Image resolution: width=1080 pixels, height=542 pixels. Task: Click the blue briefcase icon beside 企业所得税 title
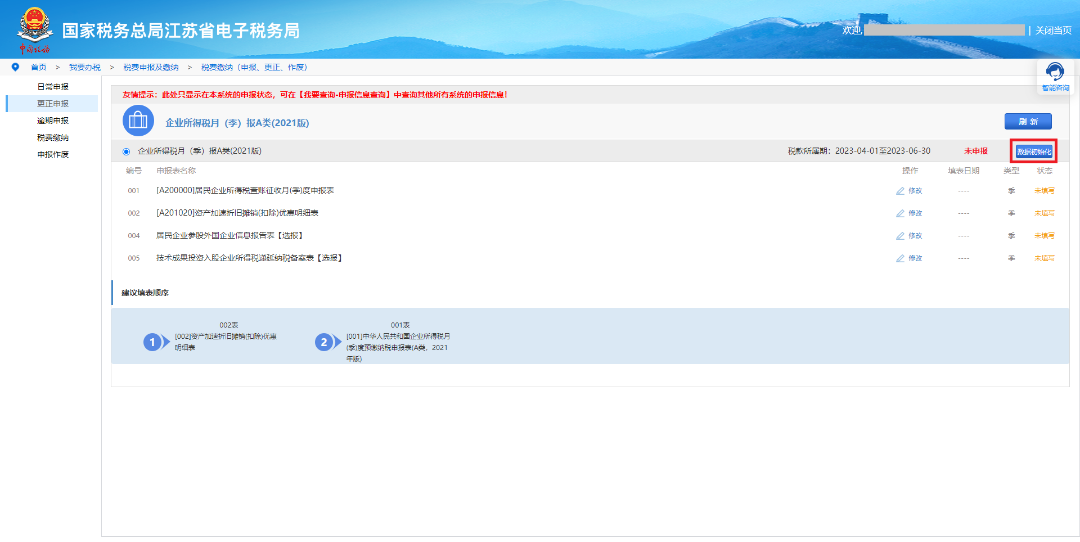click(138, 121)
